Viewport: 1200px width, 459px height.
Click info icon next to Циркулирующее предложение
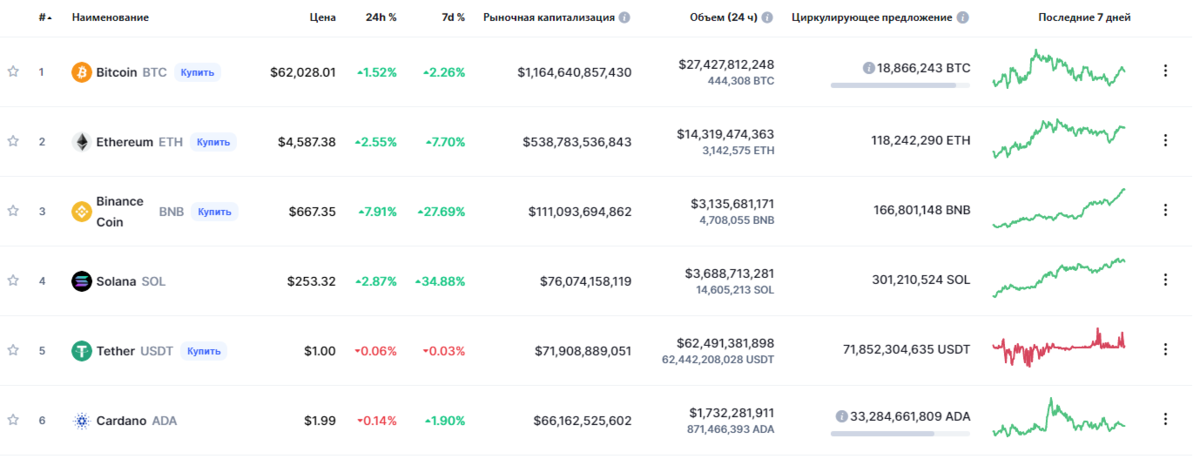[x=963, y=18]
